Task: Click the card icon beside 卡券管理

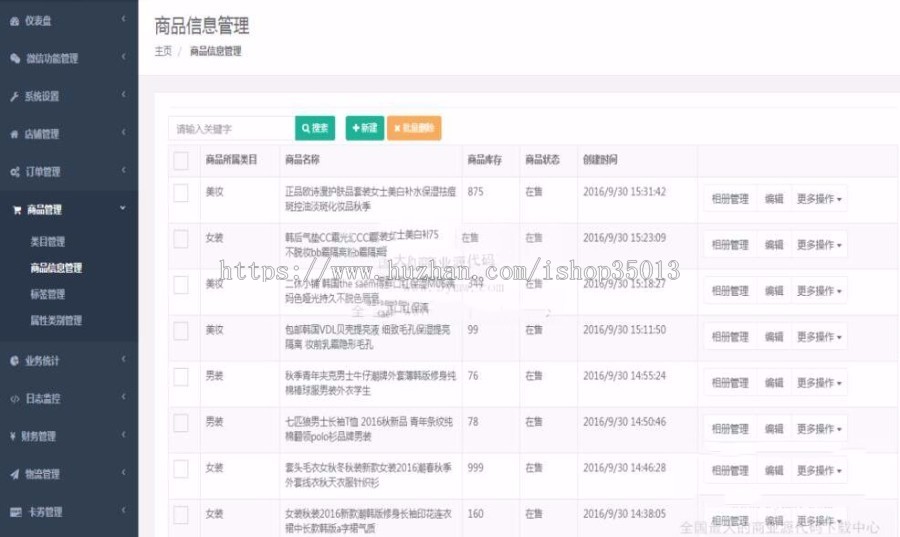Action: [x=16, y=512]
